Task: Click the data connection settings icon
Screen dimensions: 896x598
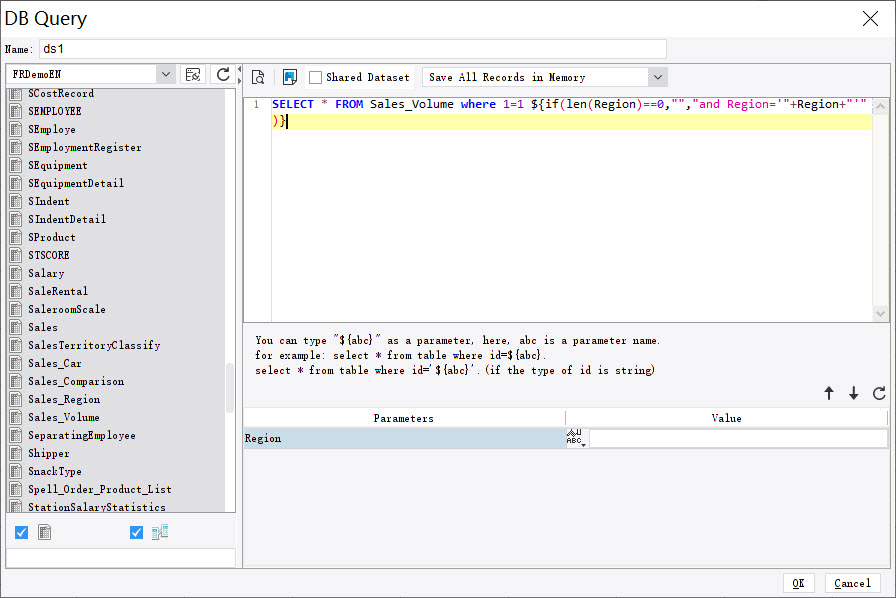Action: (x=193, y=74)
